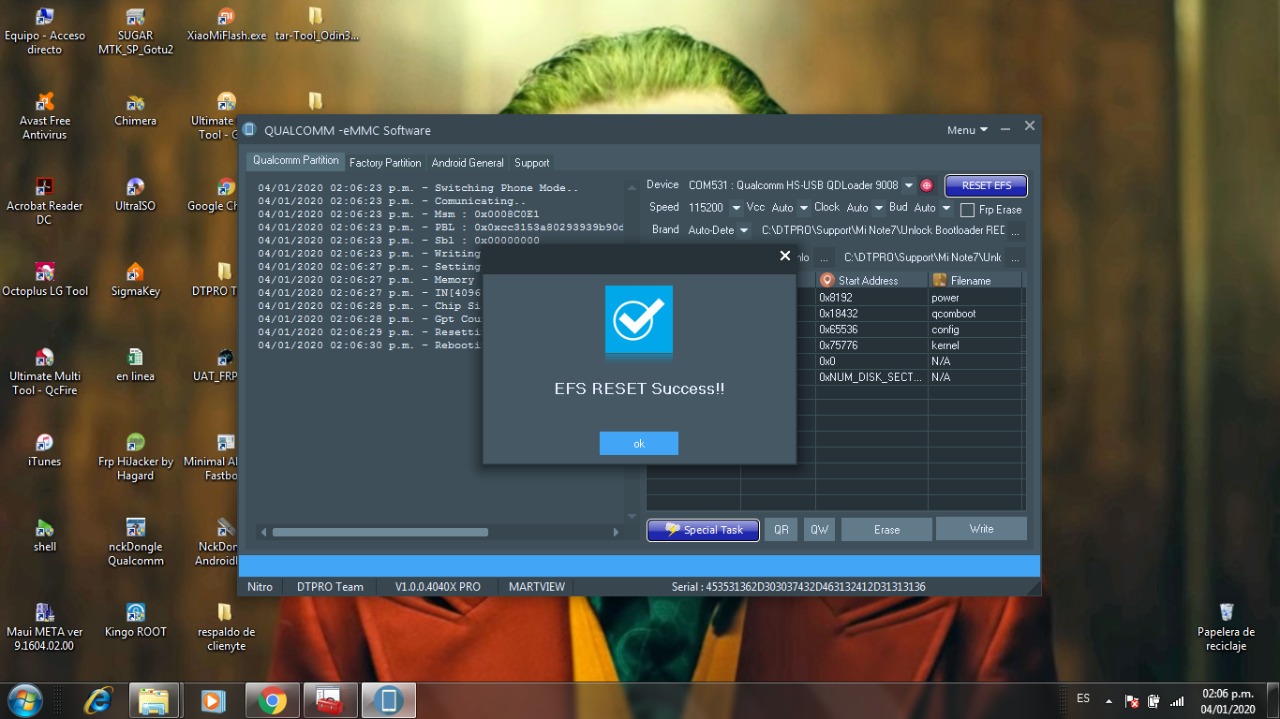The width and height of the screenshot is (1280, 719).
Task: Select Ultimate Multi Tool - QcFire icon
Action: (x=44, y=371)
